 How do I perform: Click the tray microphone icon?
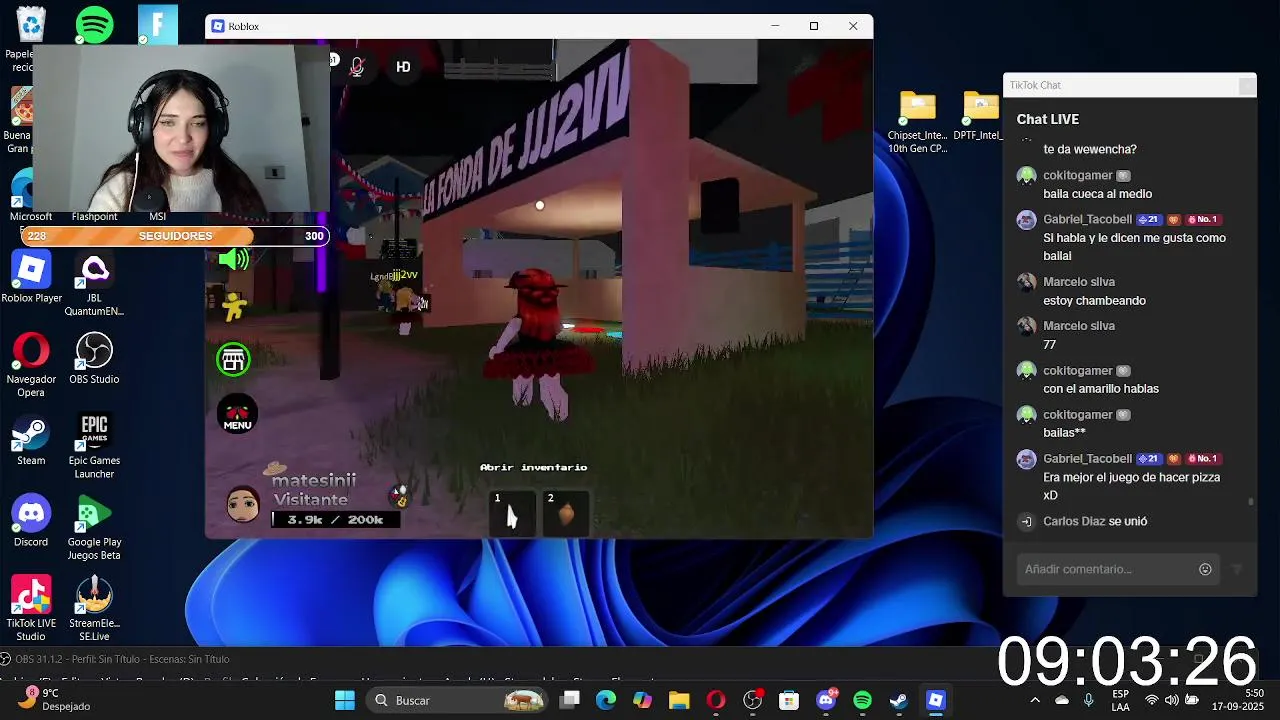click(x=1089, y=700)
